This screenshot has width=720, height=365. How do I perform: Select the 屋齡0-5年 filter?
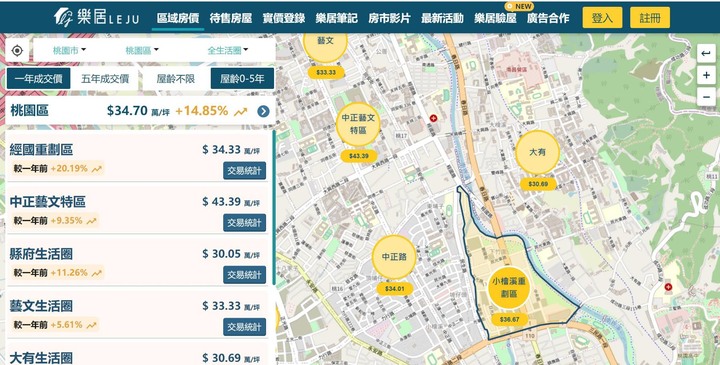tap(242, 79)
